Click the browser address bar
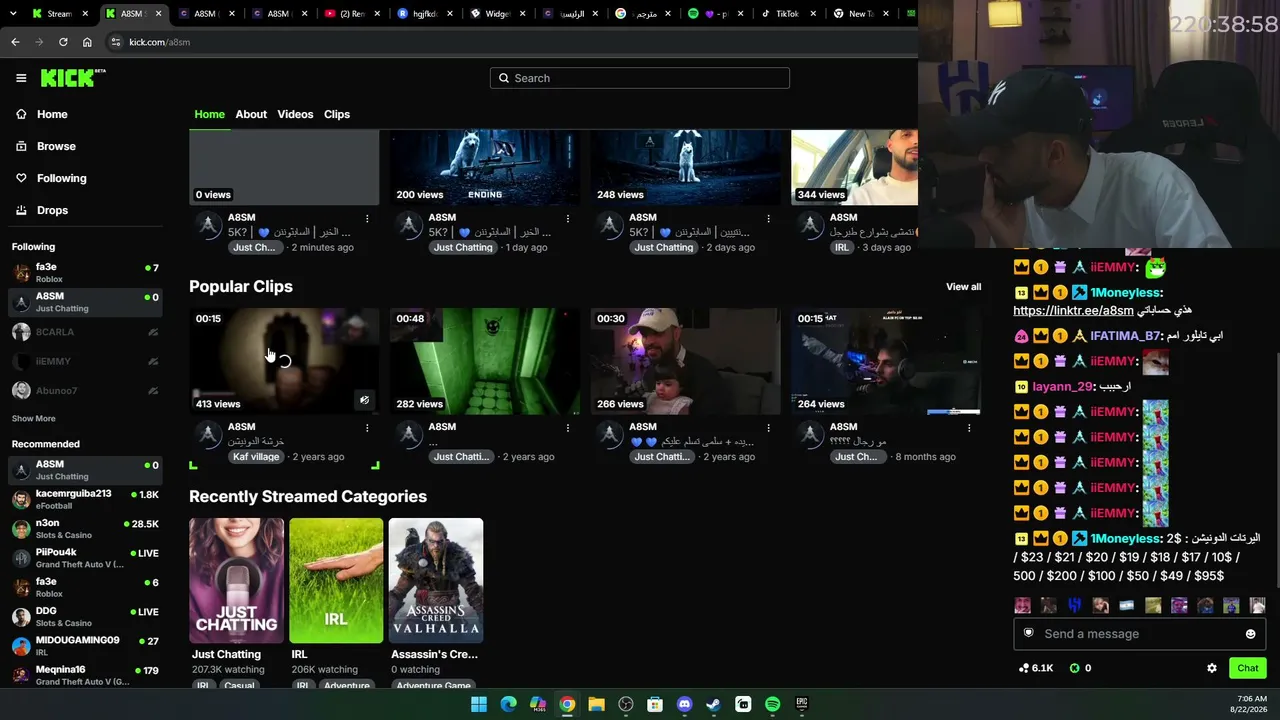Viewport: 1280px width, 720px height. (510, 42)
